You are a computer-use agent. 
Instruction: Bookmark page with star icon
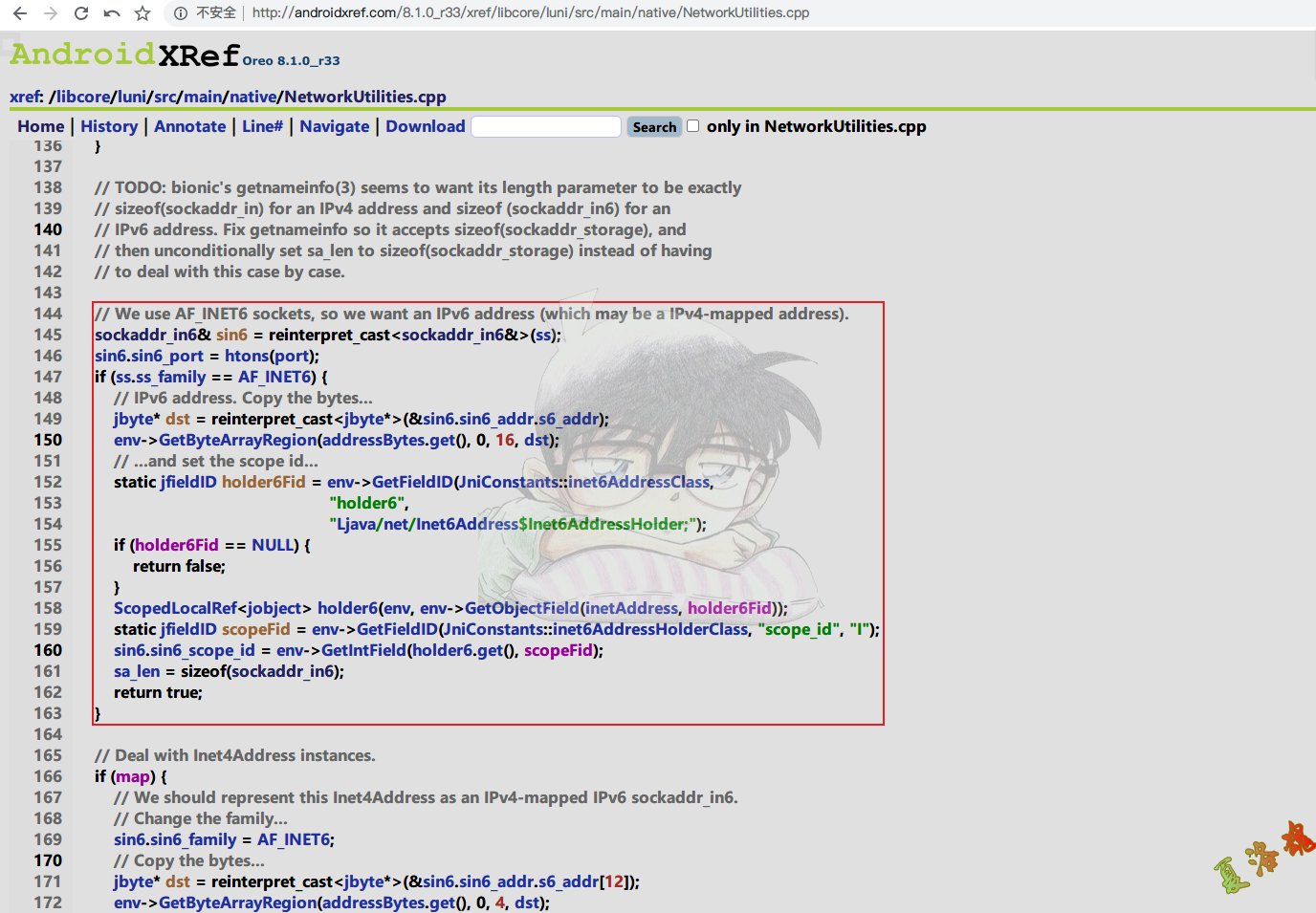click(143, 13)
